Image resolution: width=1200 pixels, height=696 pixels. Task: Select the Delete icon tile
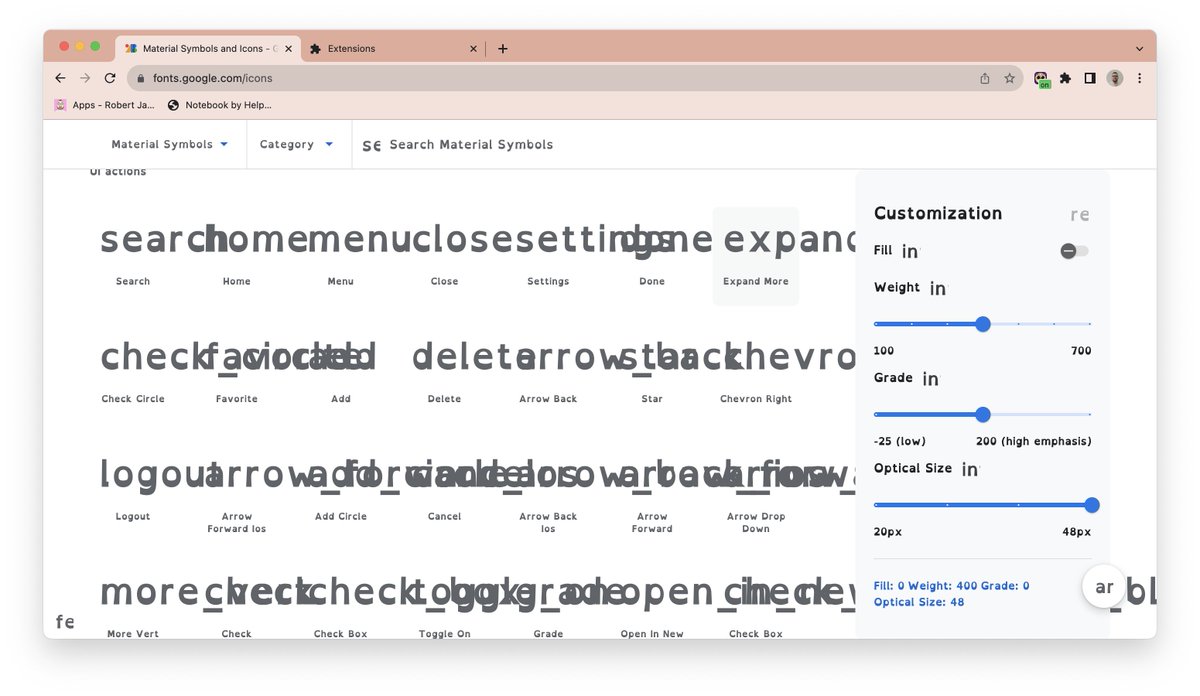[445, 374]
